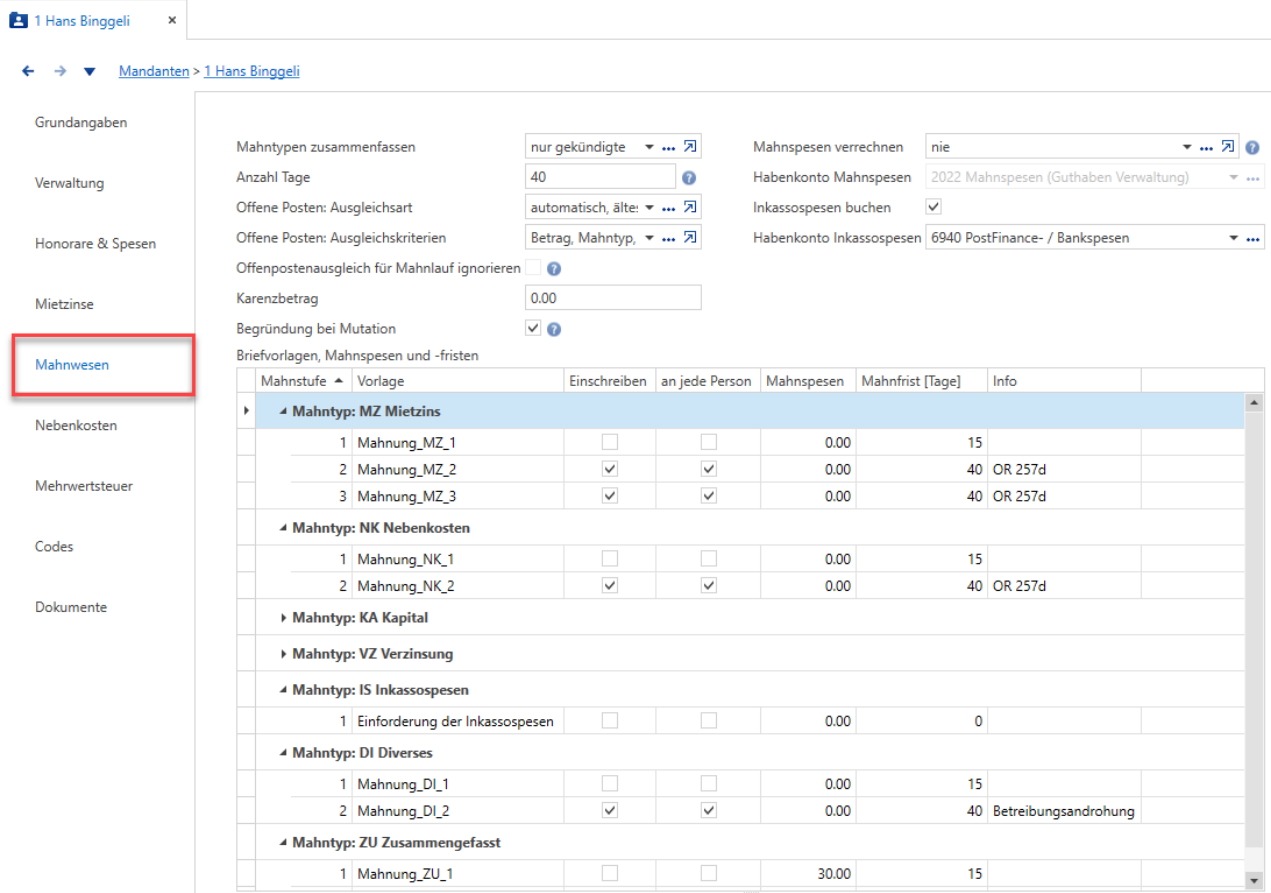1271x893 pixels.
Task: Uncheck Begründung bei Mutation
Action: point(533,328)
